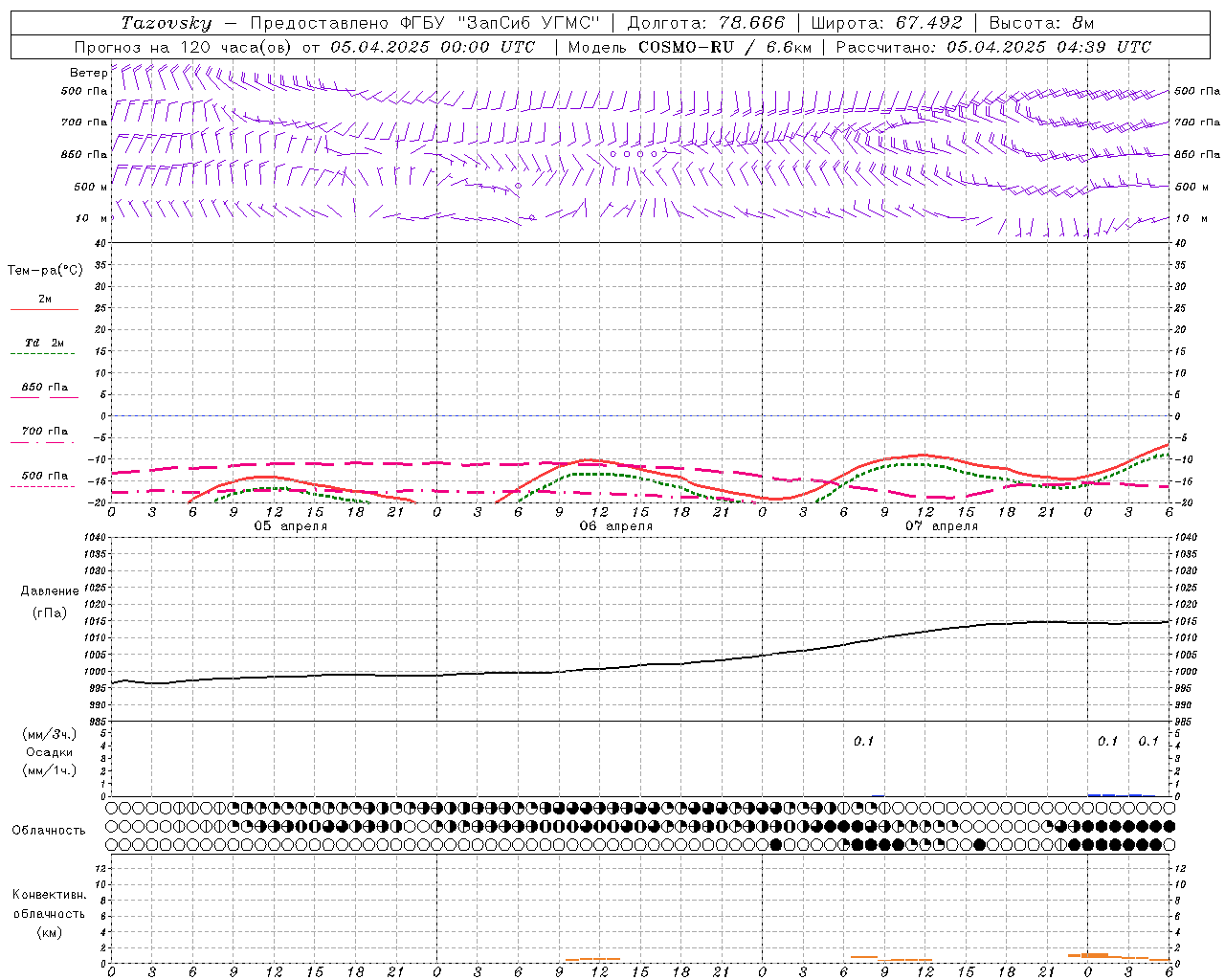Click the 'Высота: 8м' elevation text
The height and width of the screenshot is (980, 1225).
(x=1041, y=23)
